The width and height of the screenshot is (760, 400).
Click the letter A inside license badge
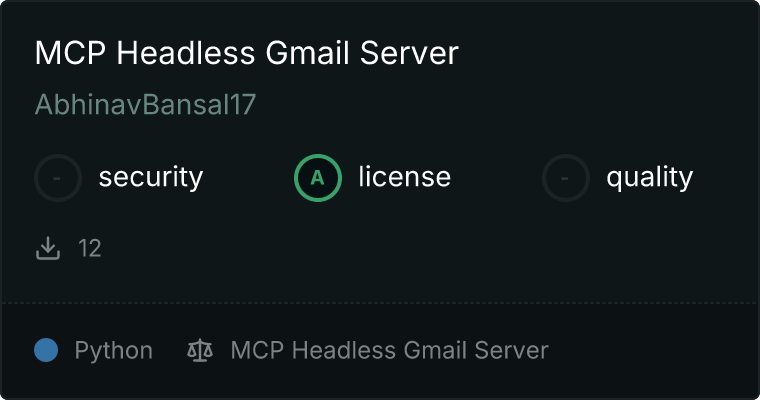click(317, 178)
